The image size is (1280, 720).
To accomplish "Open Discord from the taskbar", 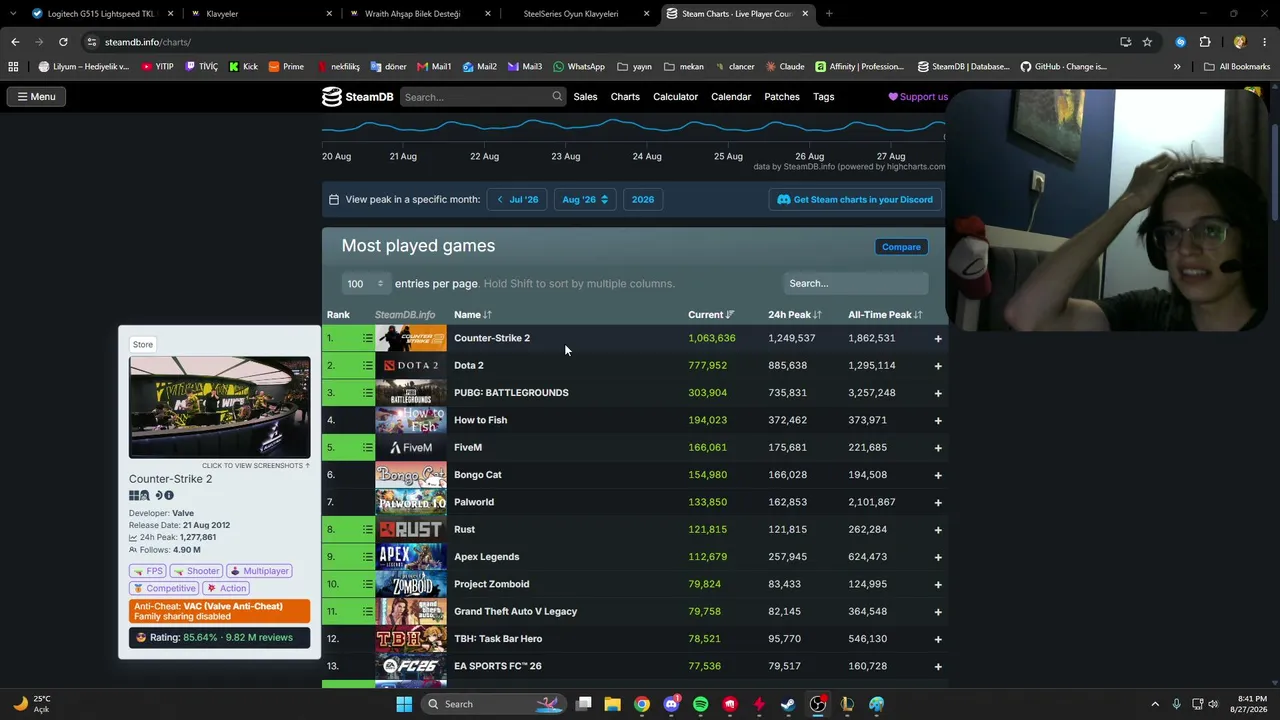I will (x=671, y=704).
